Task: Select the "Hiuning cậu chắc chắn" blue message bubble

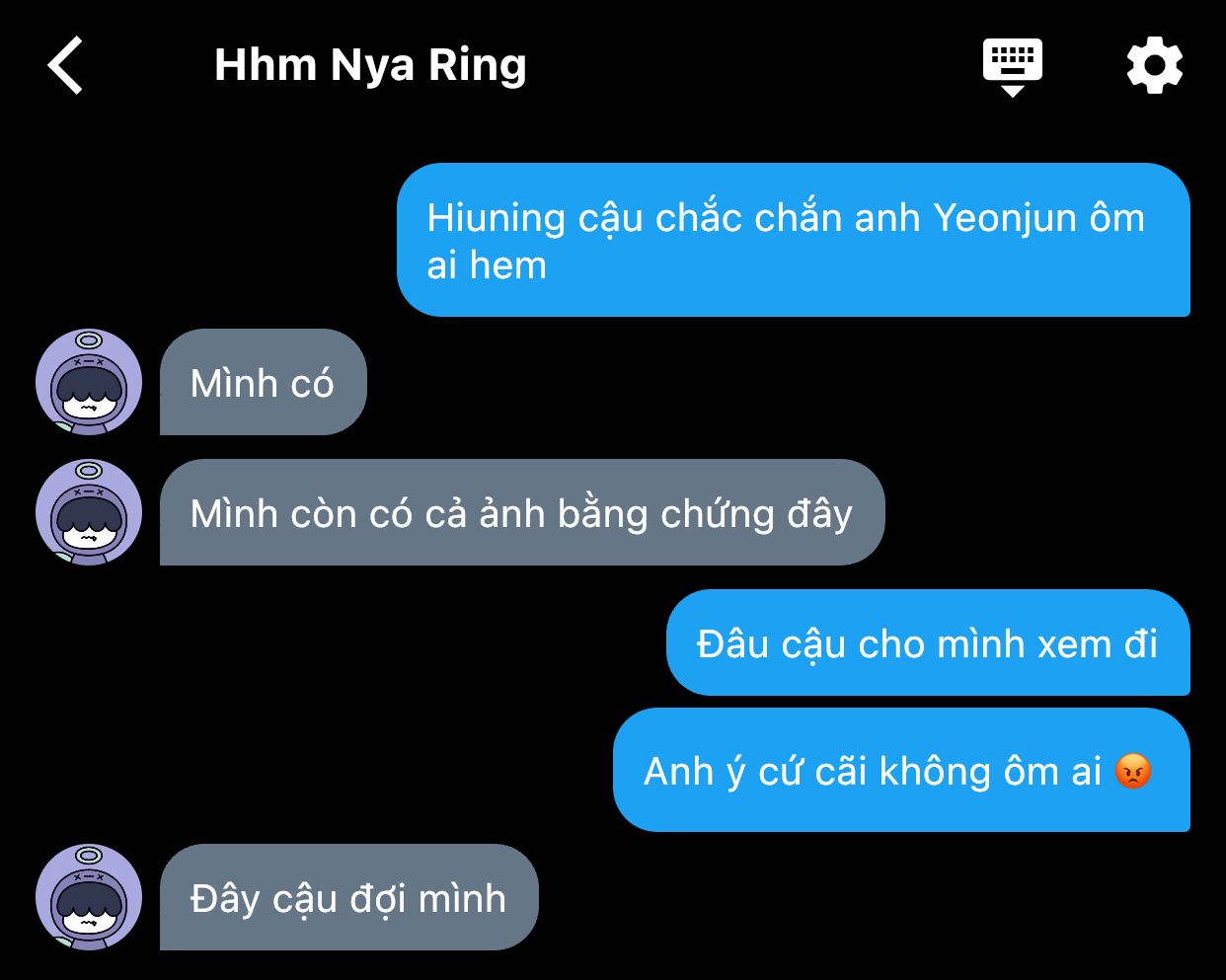Action: 794,240
